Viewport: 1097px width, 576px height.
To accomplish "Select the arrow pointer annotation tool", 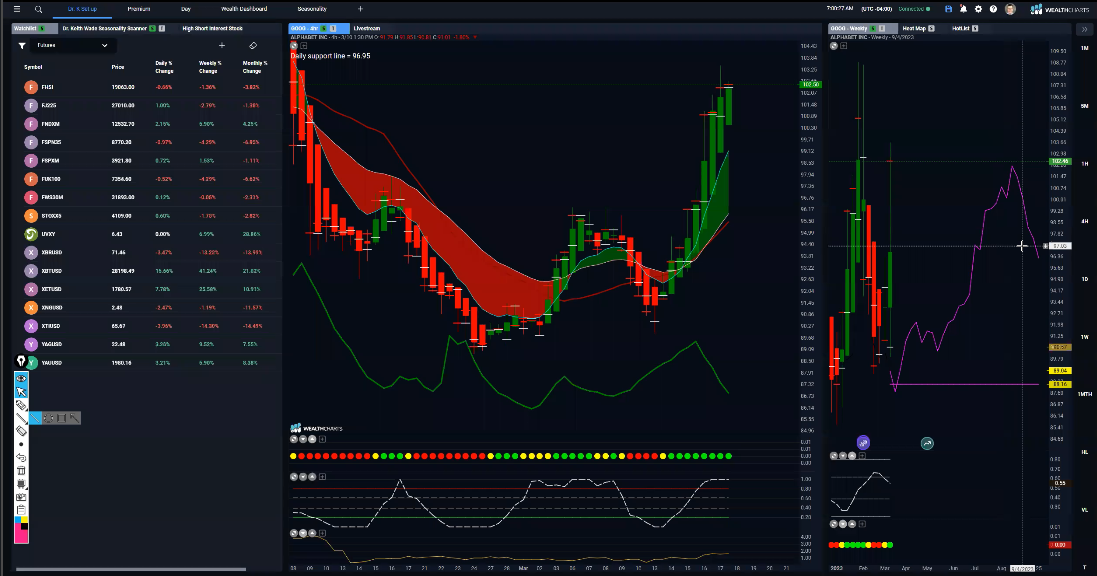I will point(21,392).
